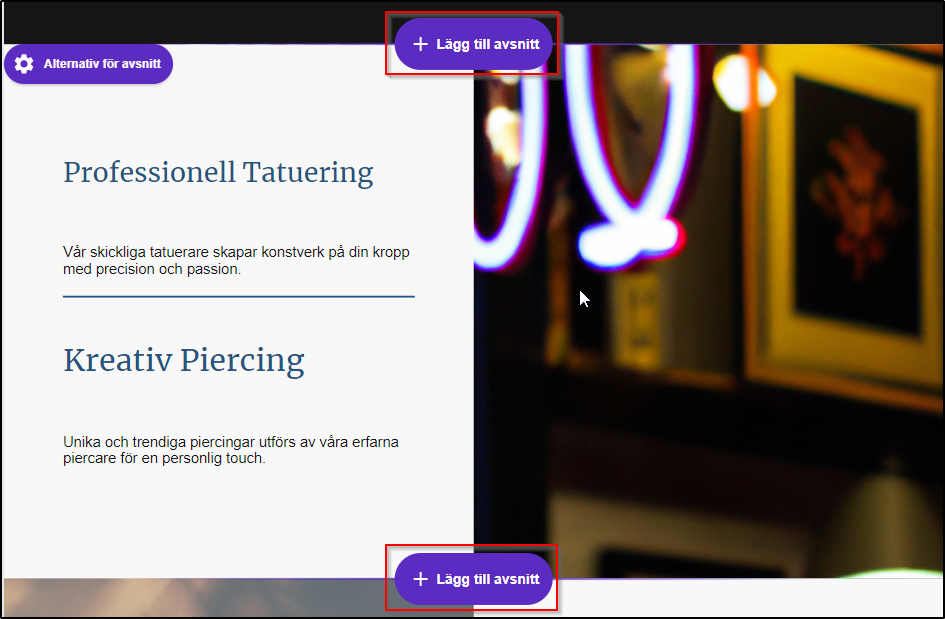The image size is (945, 619).
Task: Click the white section below the neon photo
Action: point(747,597)
